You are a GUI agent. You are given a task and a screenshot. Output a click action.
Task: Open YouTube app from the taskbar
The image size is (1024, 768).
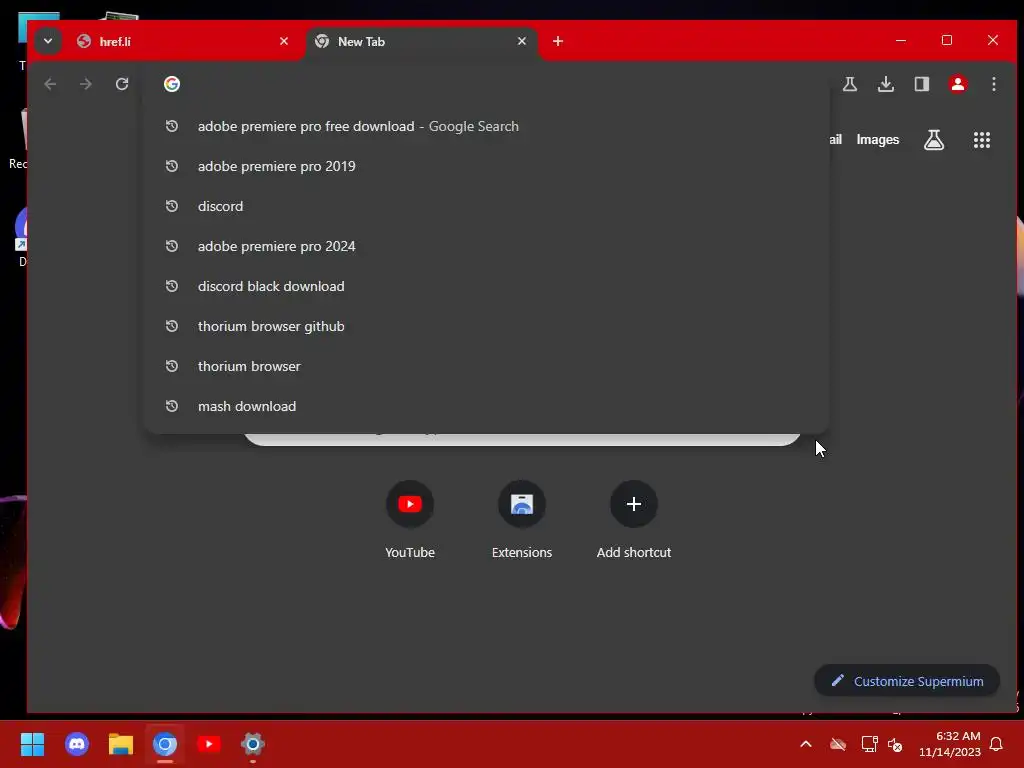(209, 744)
